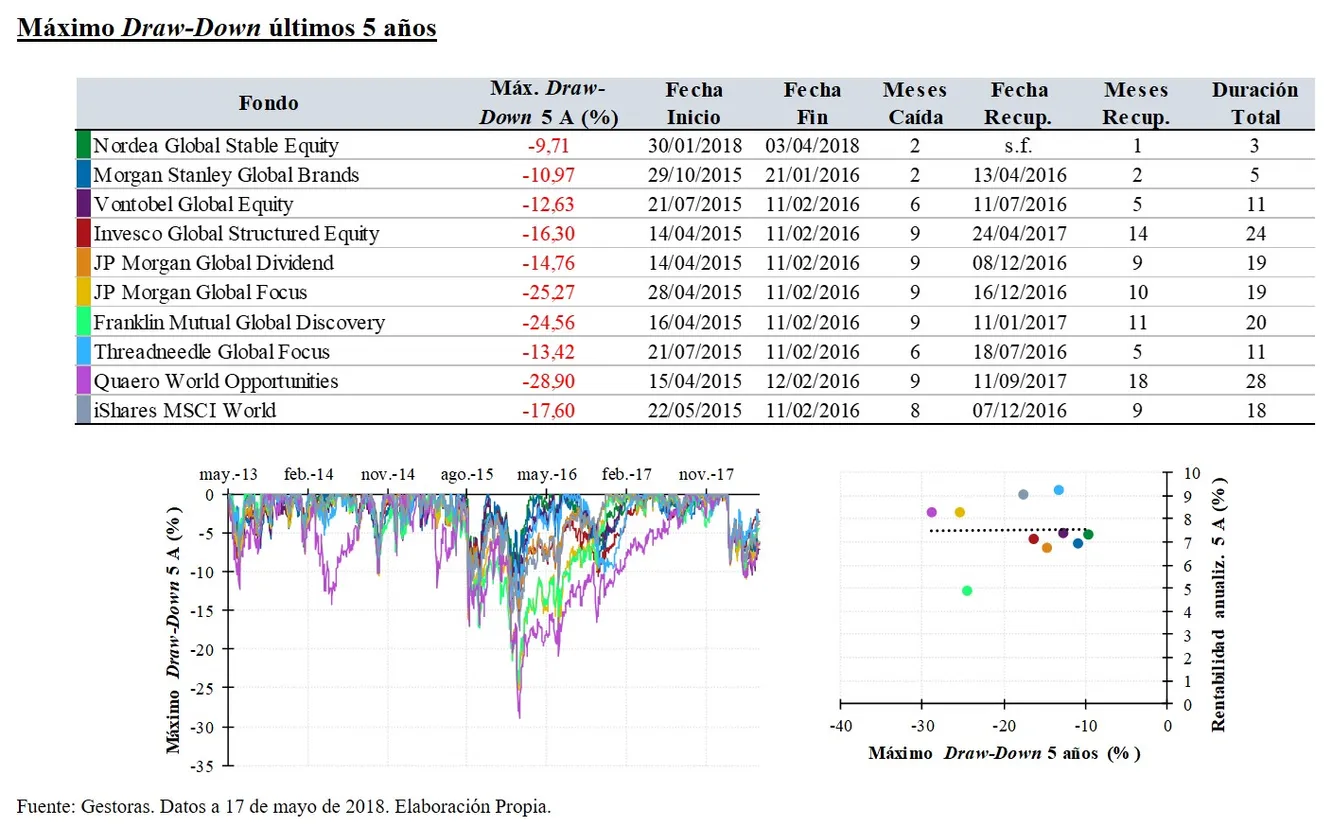Click the purple Quaero World Opportunities swatch
This screenshot has width=1332, height=830.
point(83,381)
